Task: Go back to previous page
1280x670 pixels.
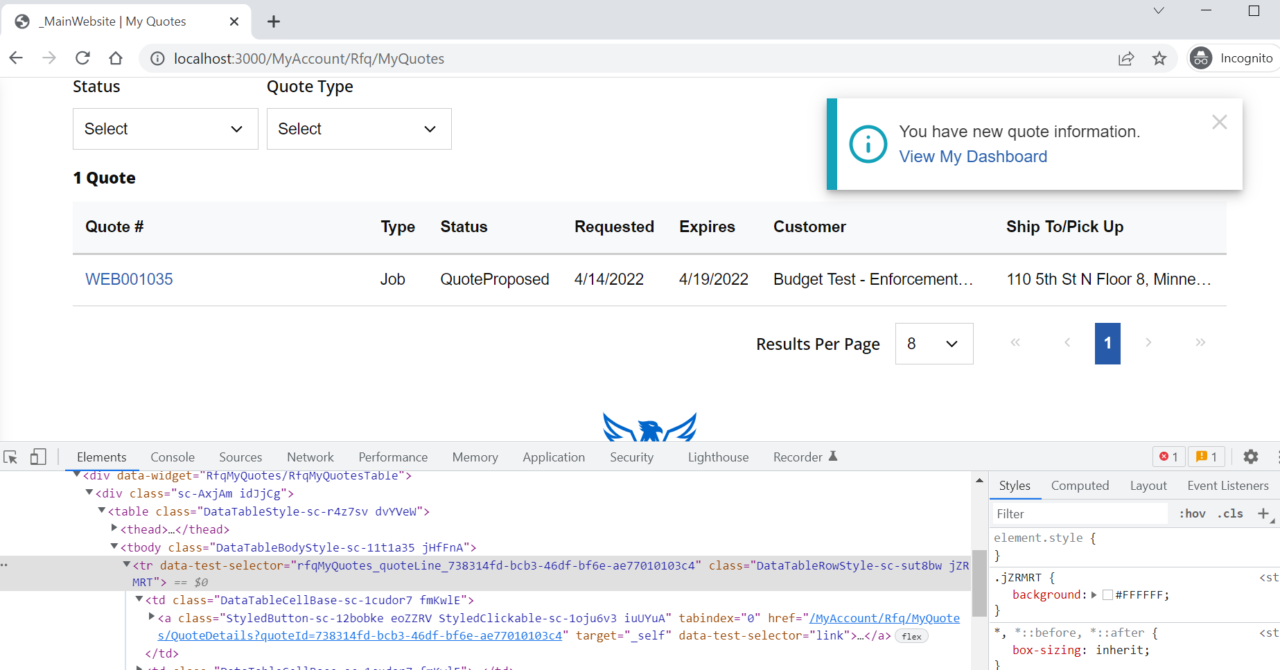Action: [16, 58]
